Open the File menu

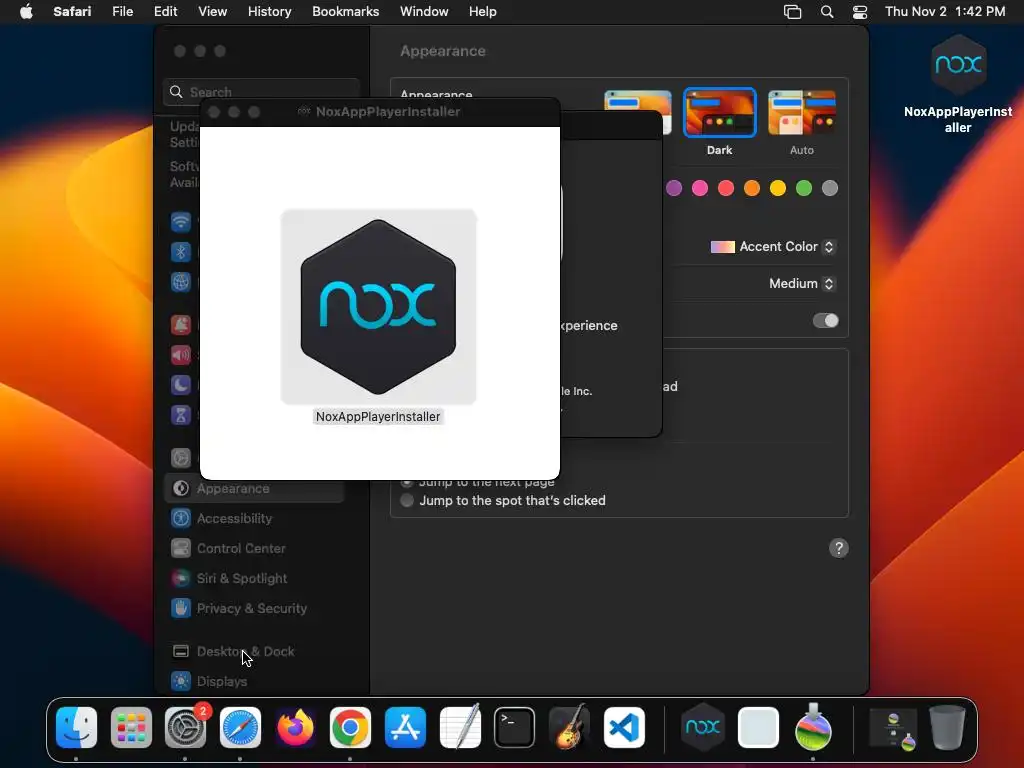click(x=122, y=12)
